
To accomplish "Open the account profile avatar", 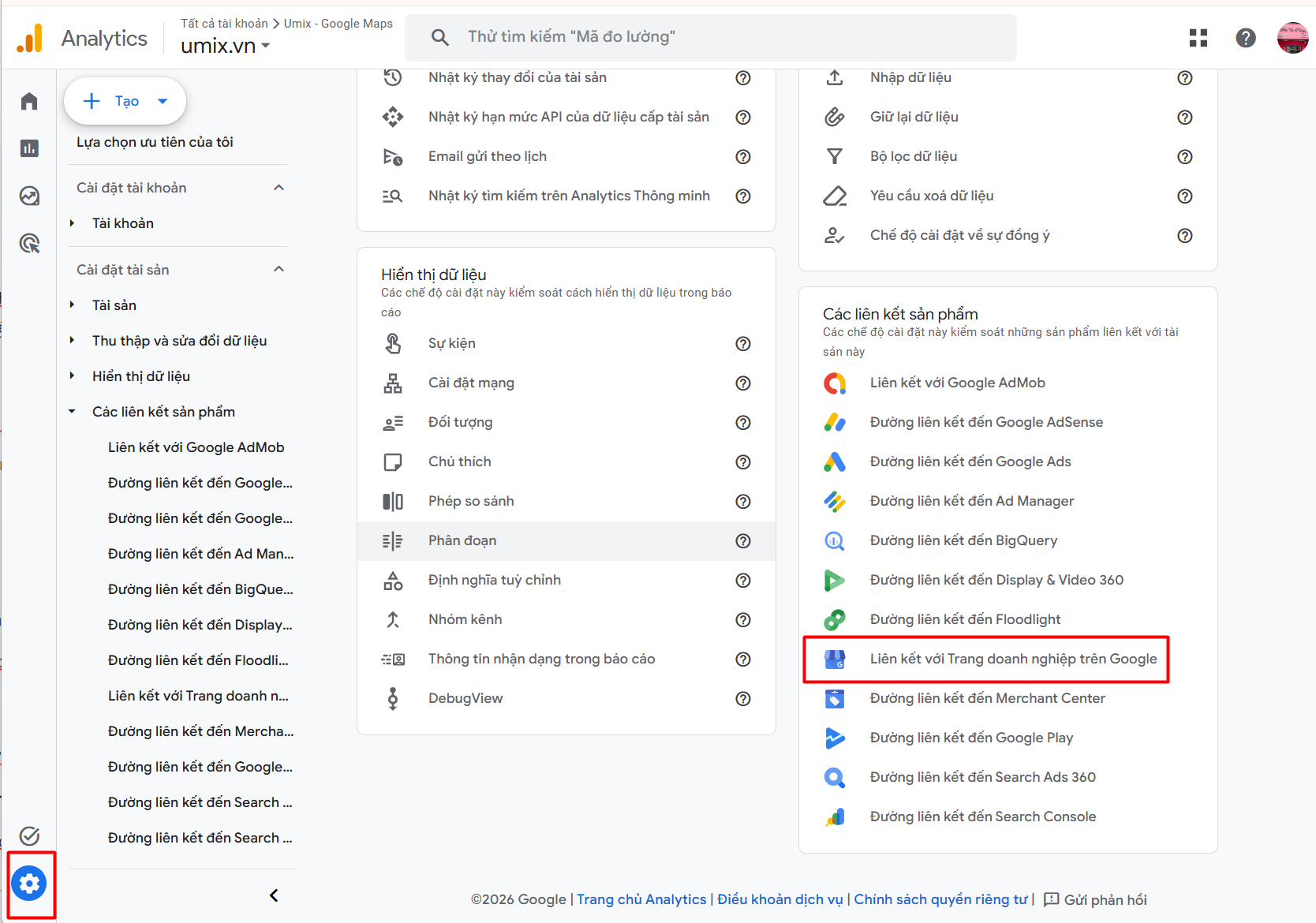I will coord(1293,38).
